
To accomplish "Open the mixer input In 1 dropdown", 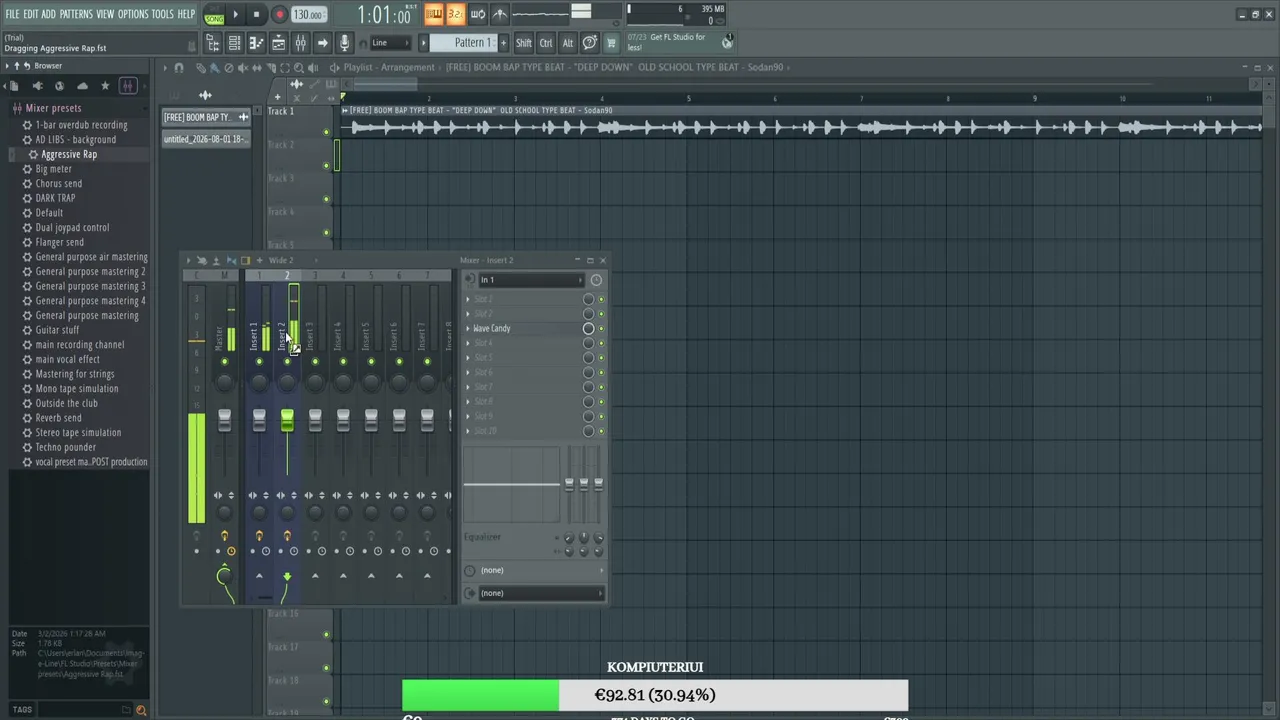I will point(530,280).
